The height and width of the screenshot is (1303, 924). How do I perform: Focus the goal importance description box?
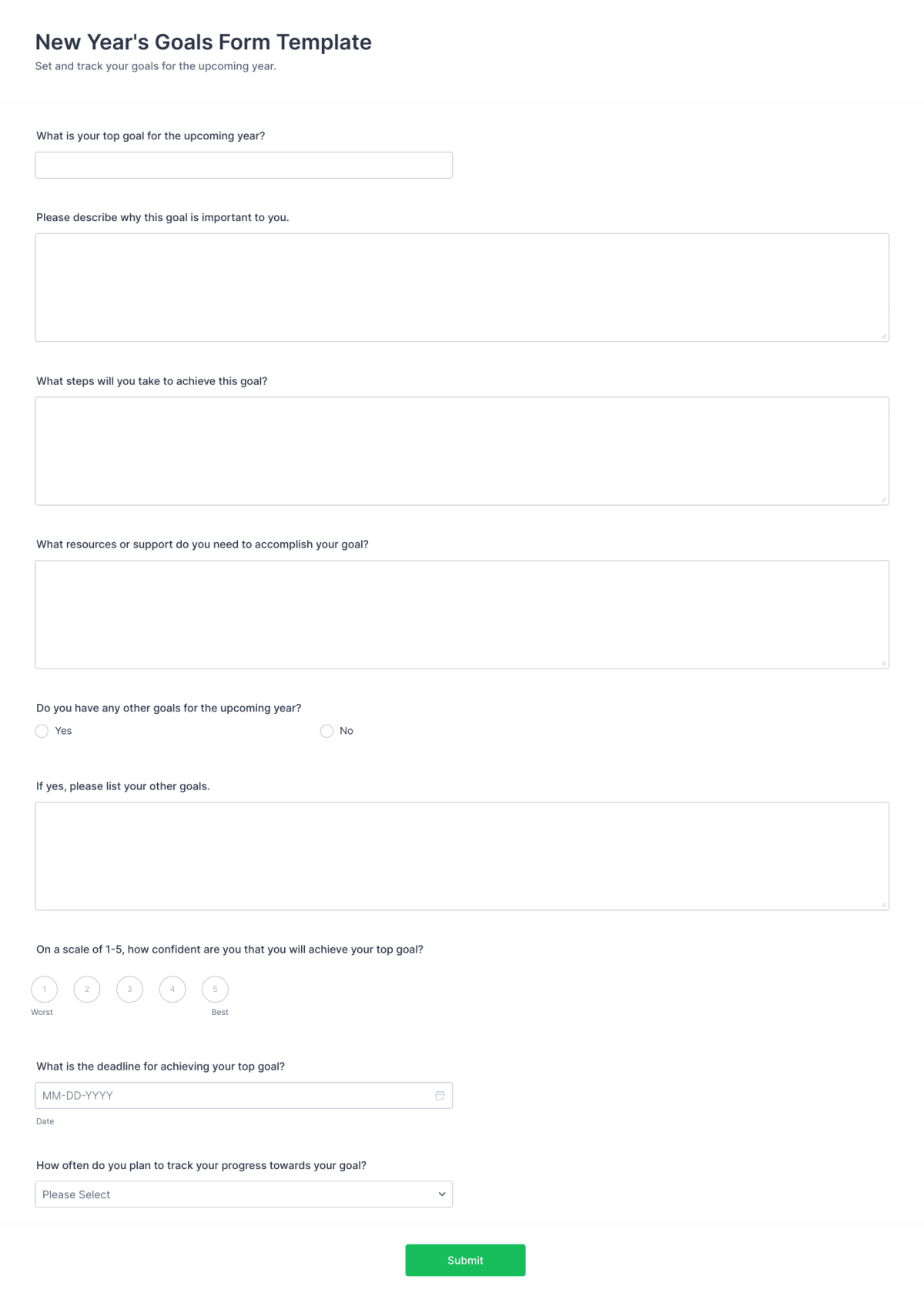point(462,285)
